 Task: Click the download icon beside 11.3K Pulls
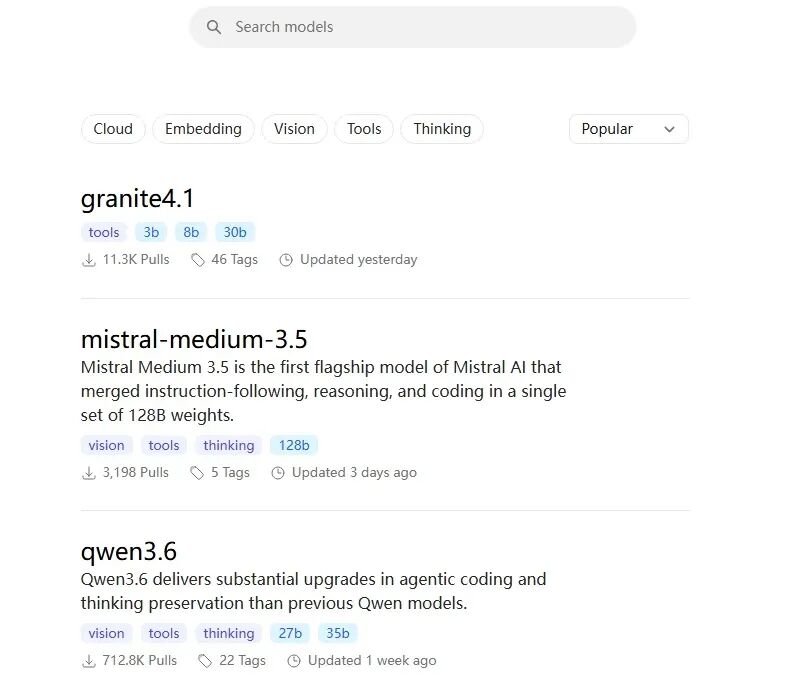pyautogui.click(x=89, y=260)
